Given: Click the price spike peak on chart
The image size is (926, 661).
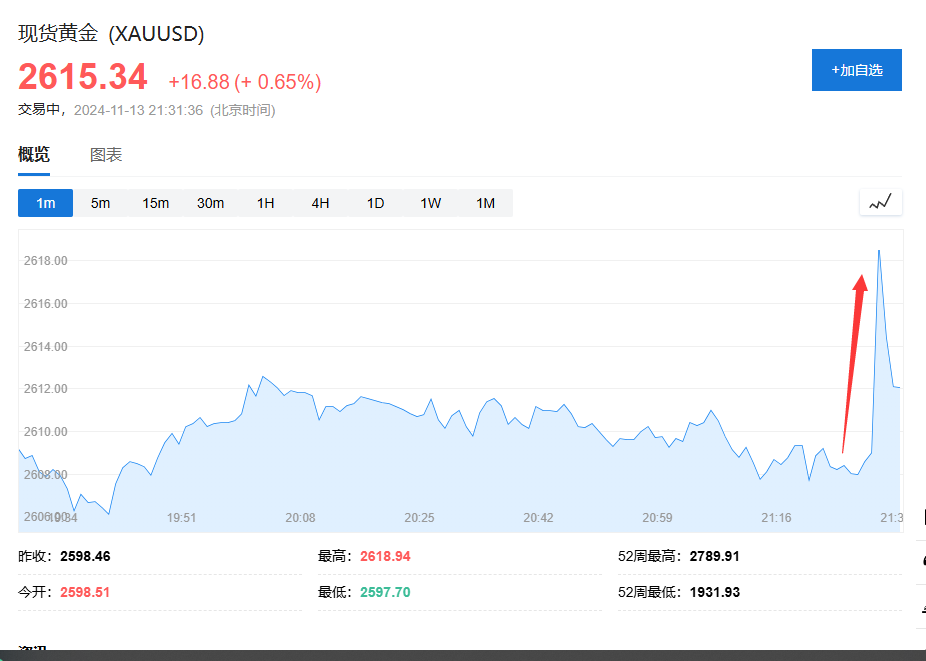Looking at the screenshot, I should click(878, 251).
